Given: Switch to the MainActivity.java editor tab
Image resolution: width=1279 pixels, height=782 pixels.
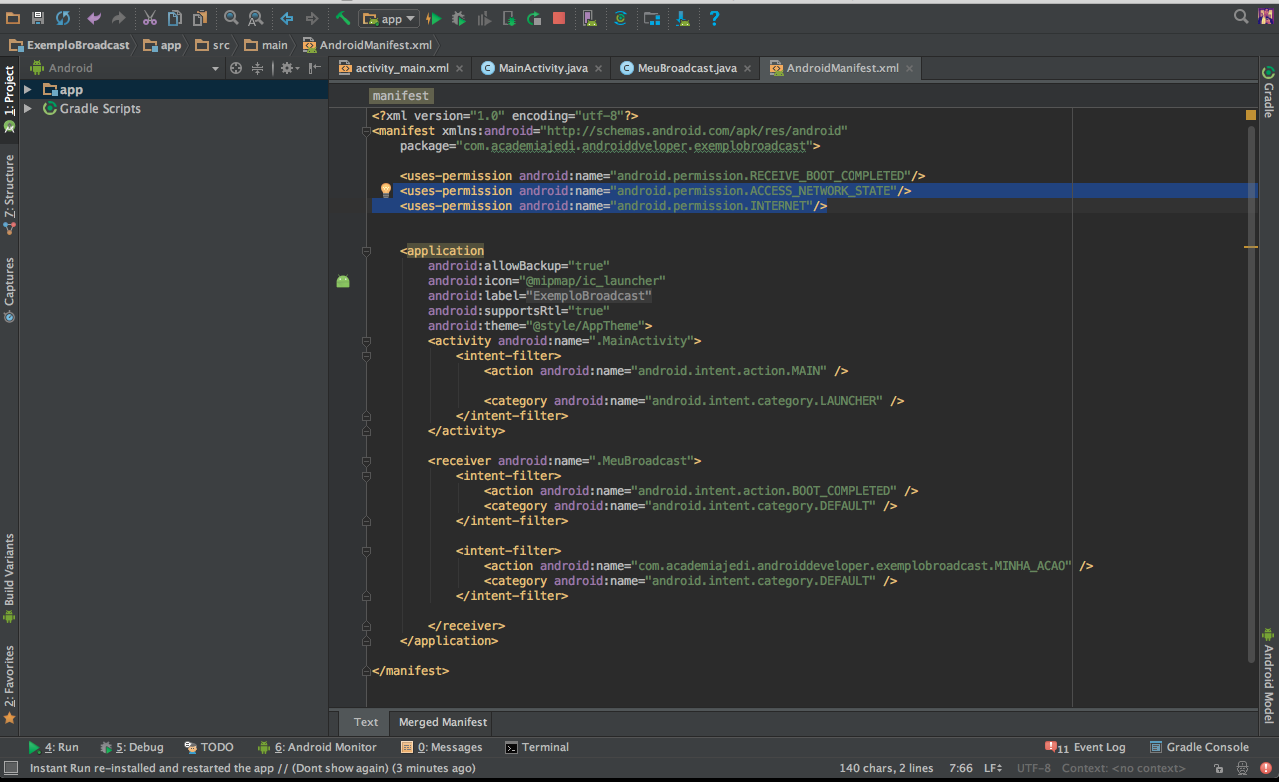Looking at the screenshot, I should click(x=543, y=68).
